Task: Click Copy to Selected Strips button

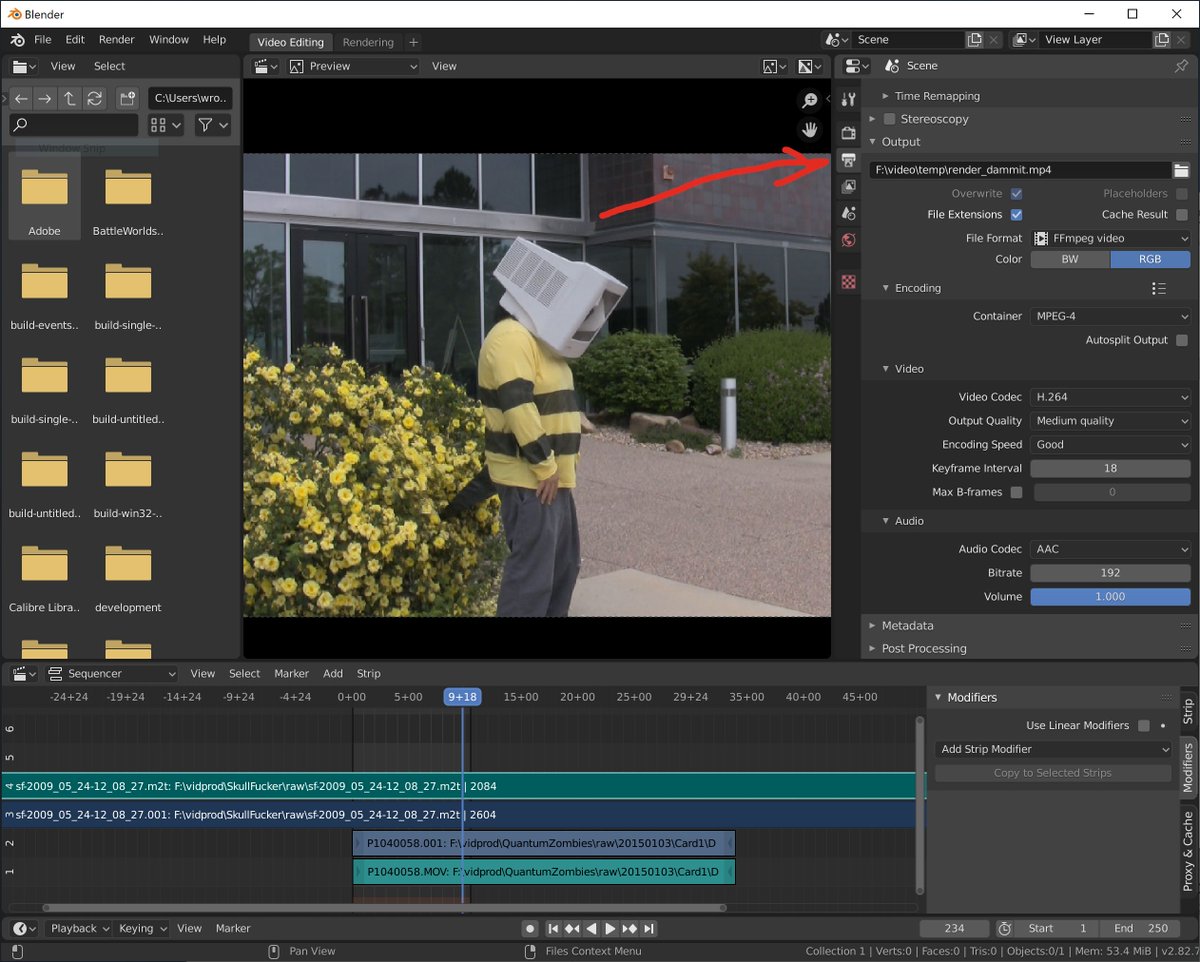Action: (x=1053, y=773)
